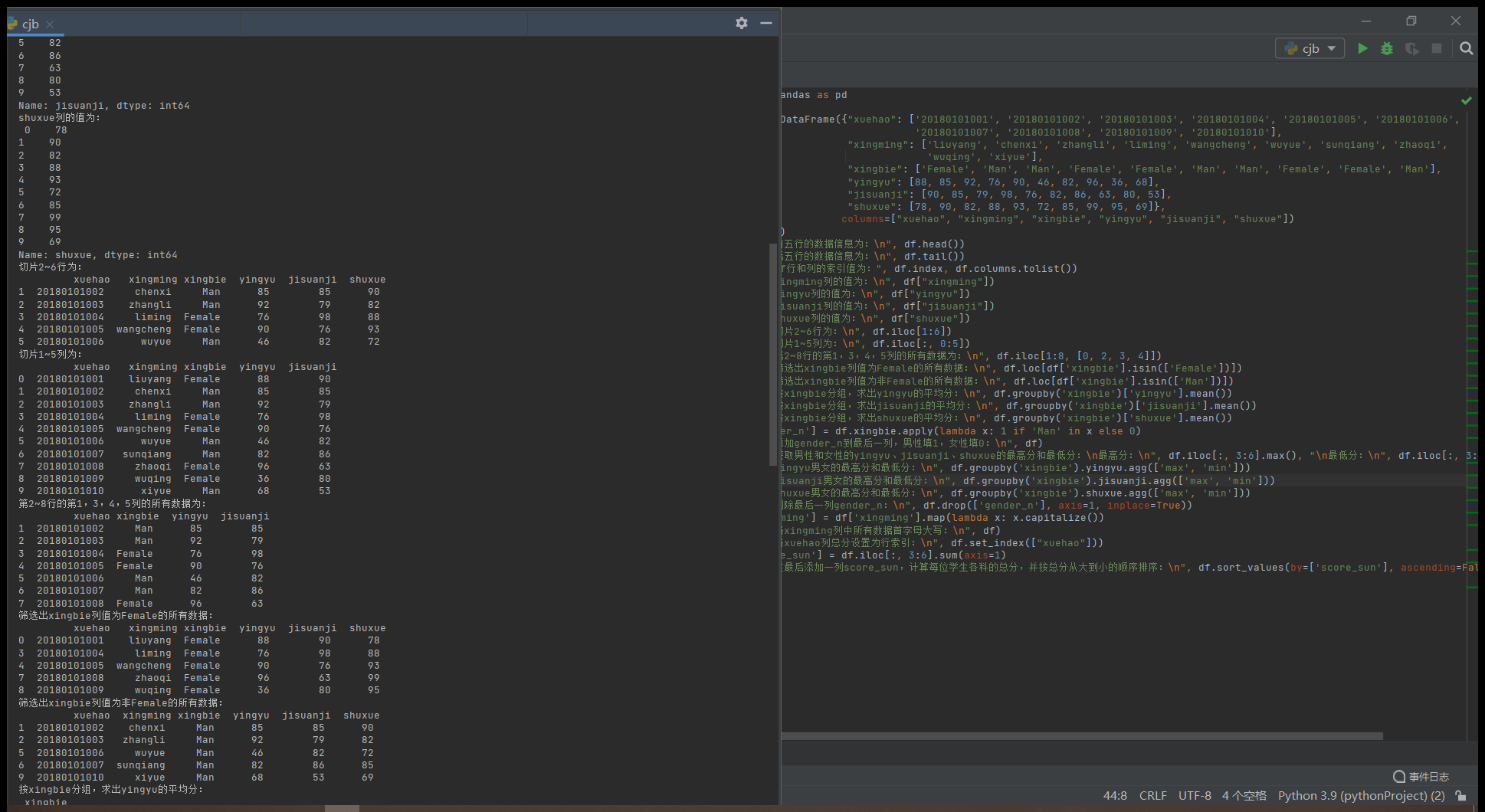Click the 44:8 line and column indicator
Viewport: 1485px width, 812px height.
click(x=1115, y=796)
